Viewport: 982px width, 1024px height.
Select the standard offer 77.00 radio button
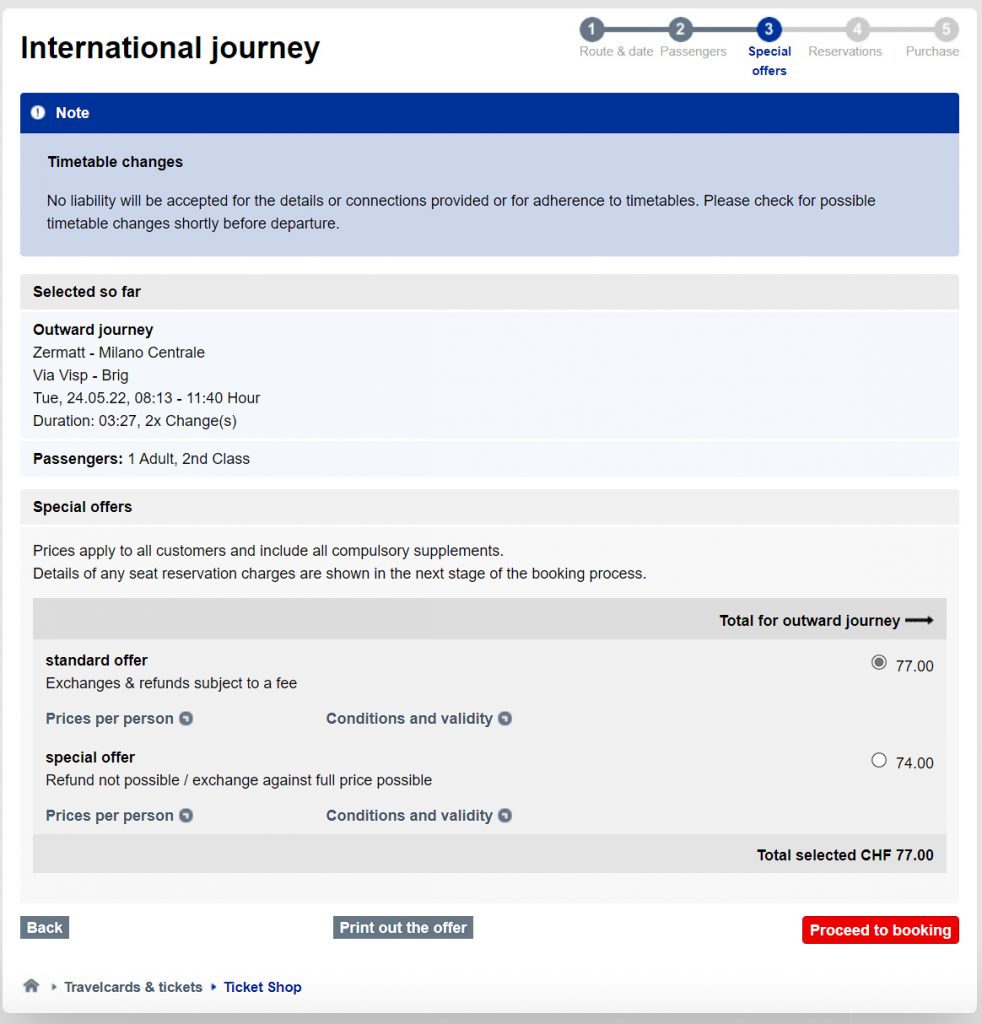879,662
